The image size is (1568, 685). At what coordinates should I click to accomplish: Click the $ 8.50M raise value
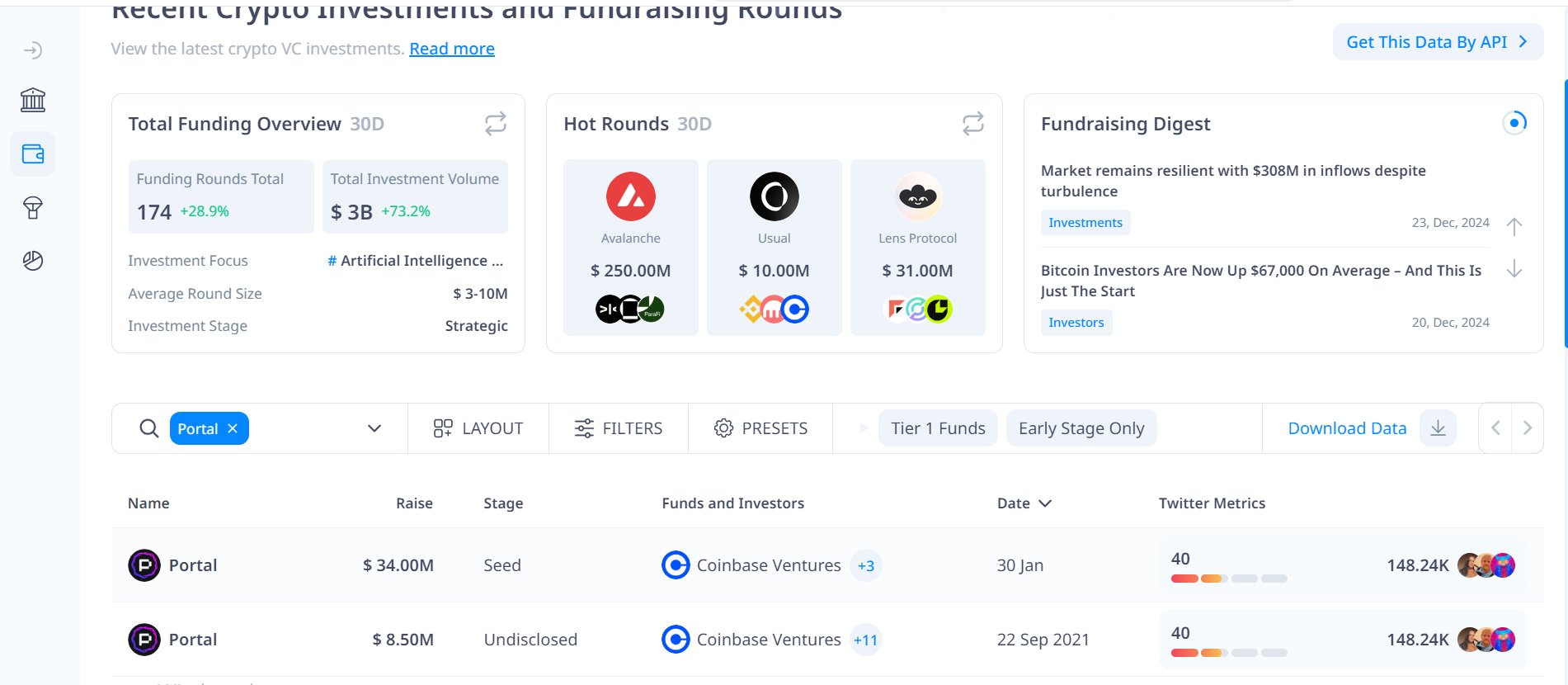pyautogui.click(x=403, y=640)
